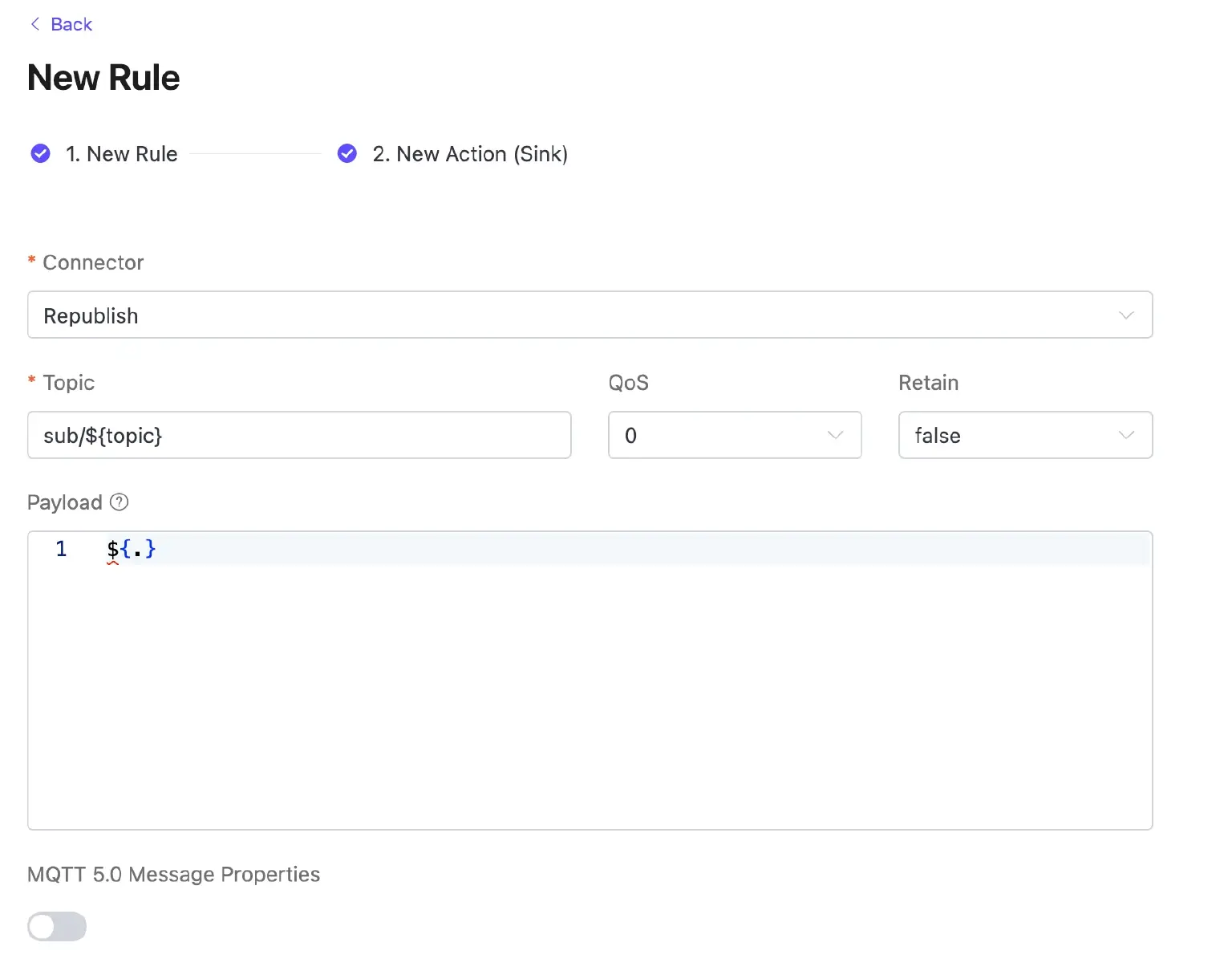Click the Retain dropdown chevron arrow
The height and width of the screenshot is (967, 1232).
pos(1126,435)
